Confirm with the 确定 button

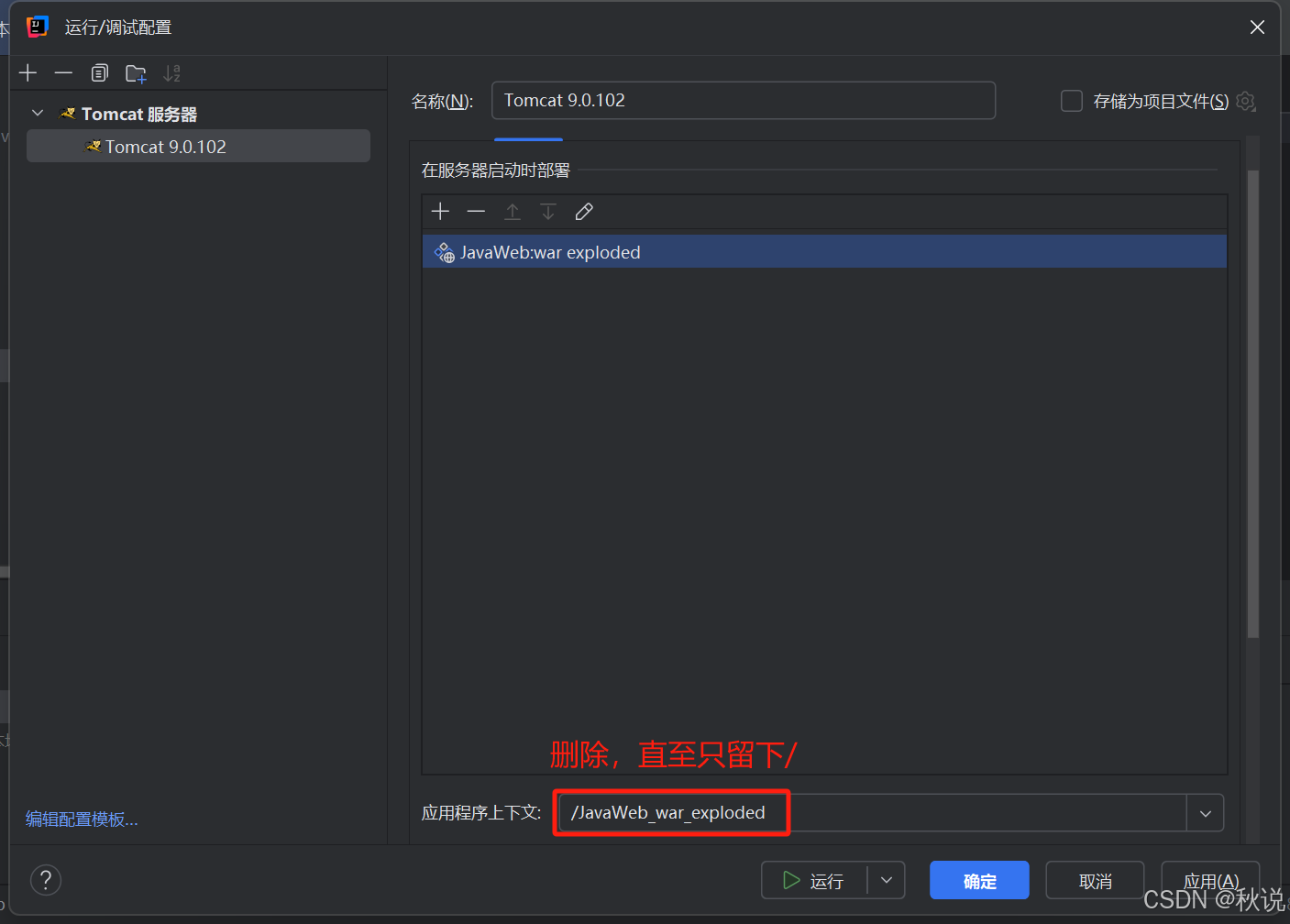[979, 881]
